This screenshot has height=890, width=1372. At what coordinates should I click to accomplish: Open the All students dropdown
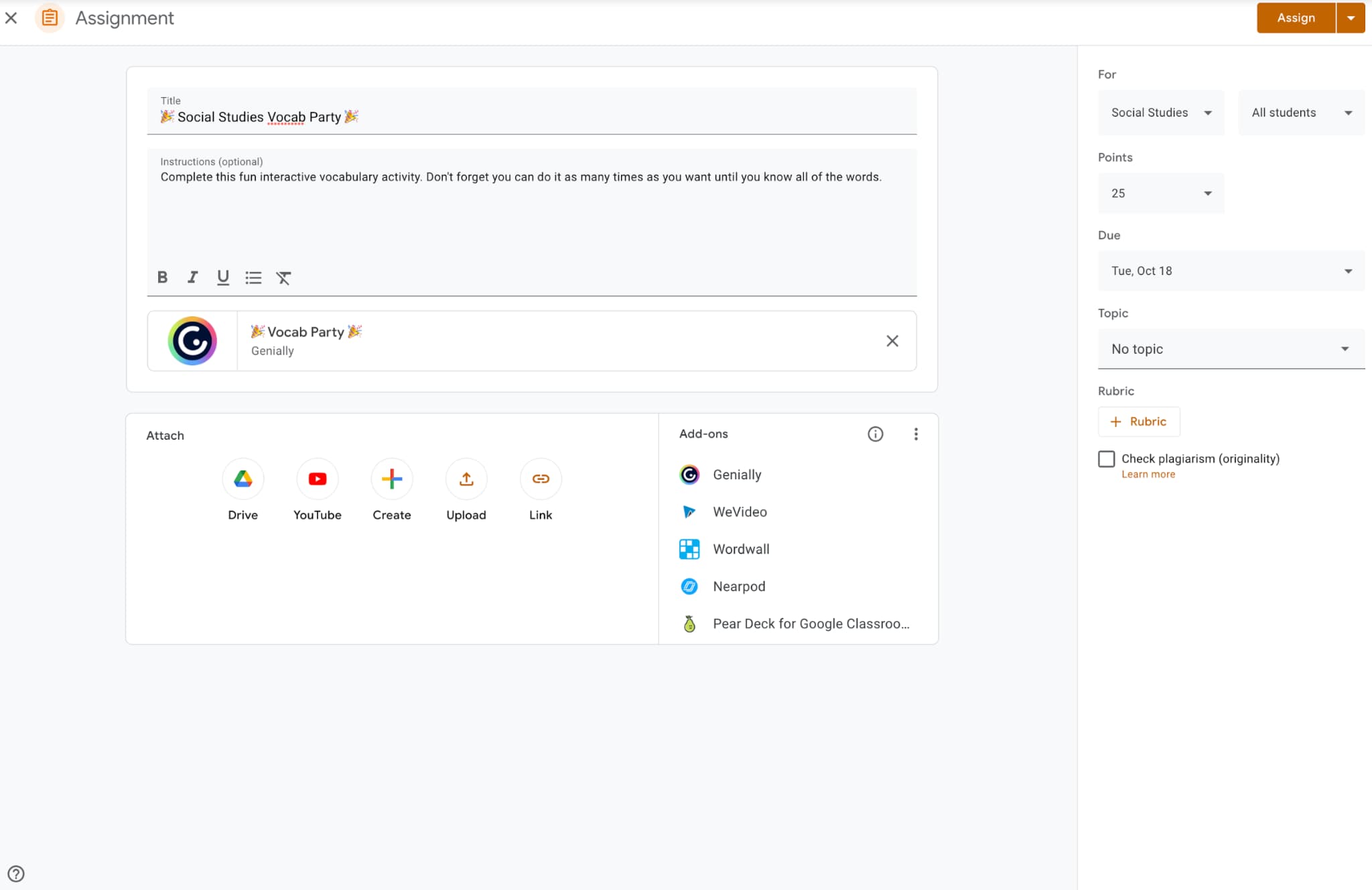1301,113
